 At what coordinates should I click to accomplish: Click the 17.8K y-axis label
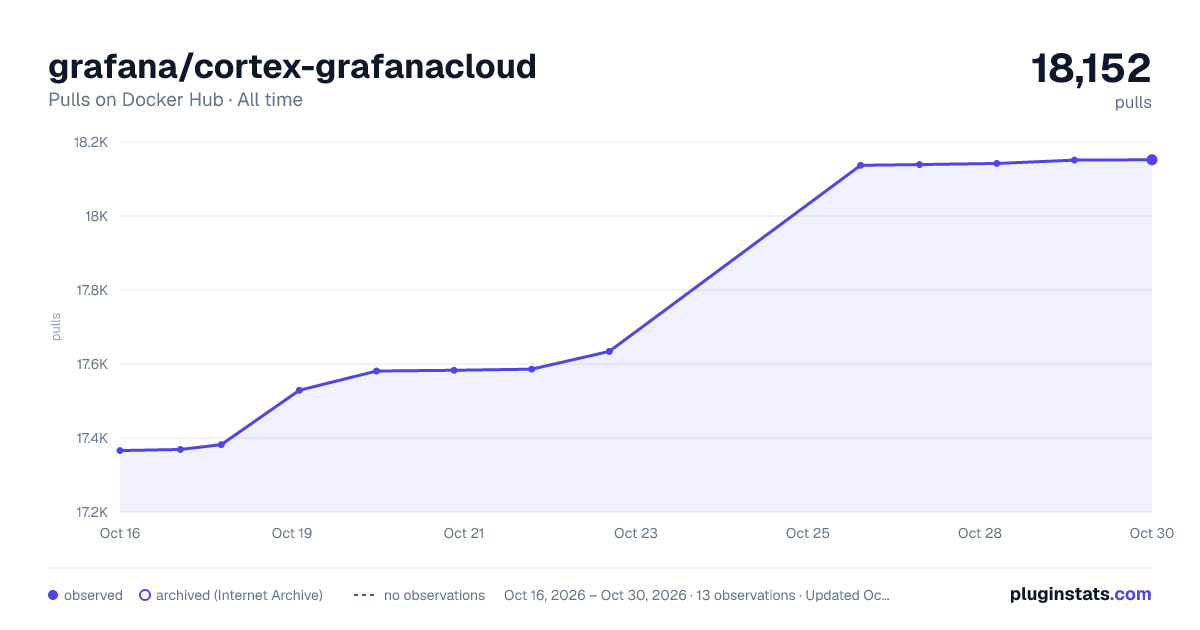point(91,290)
